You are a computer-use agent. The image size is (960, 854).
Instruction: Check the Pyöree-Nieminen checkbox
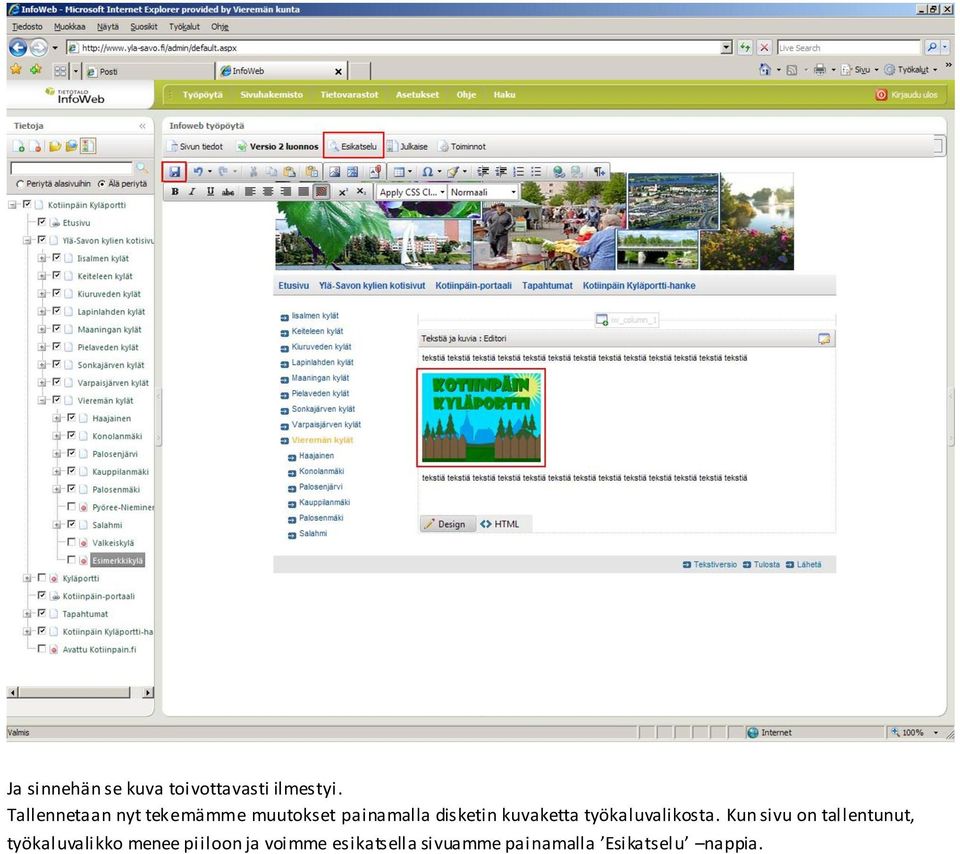tap(71, 506)
